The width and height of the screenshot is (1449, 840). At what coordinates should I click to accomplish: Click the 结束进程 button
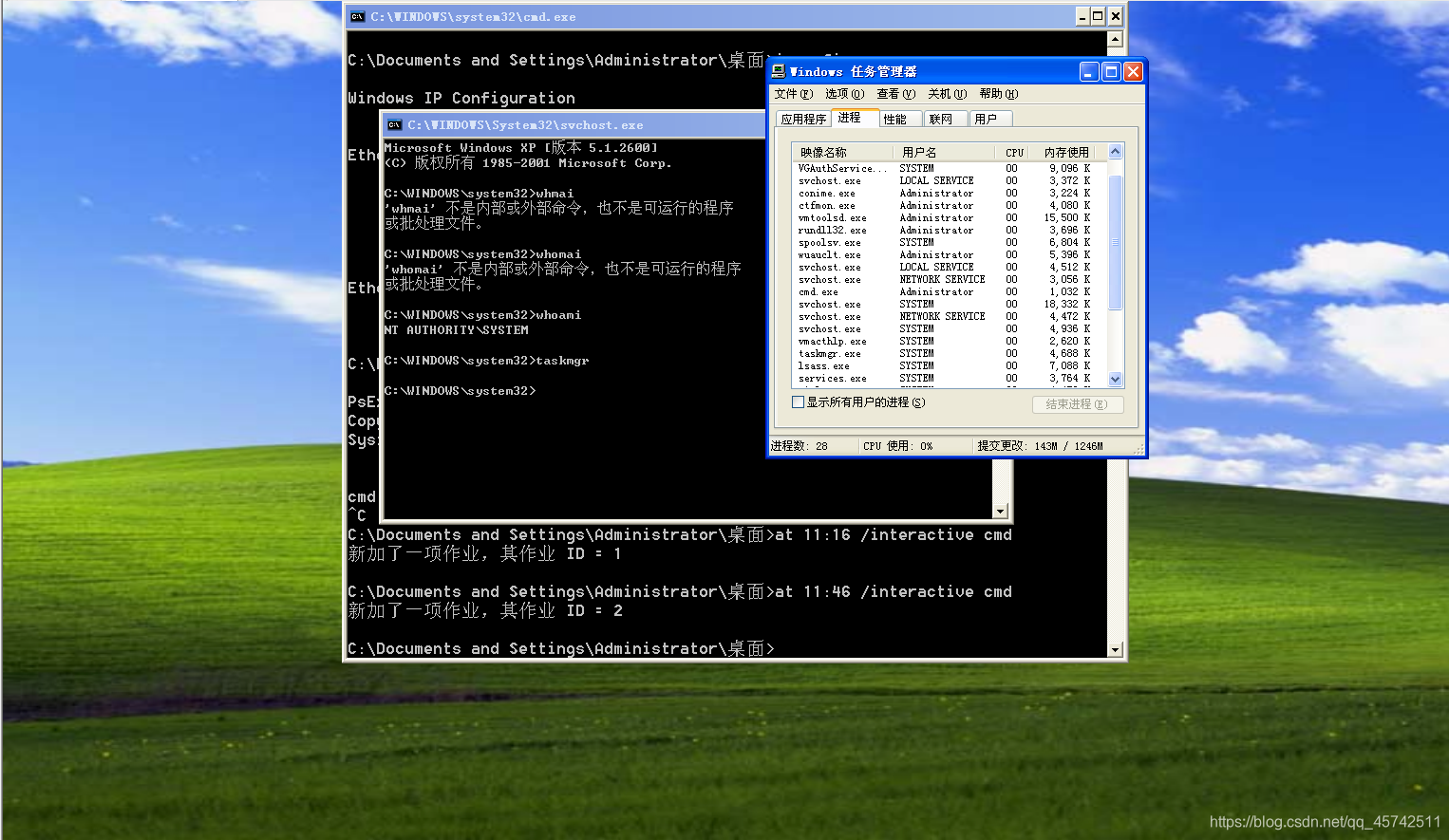[x=1078, y=404]
